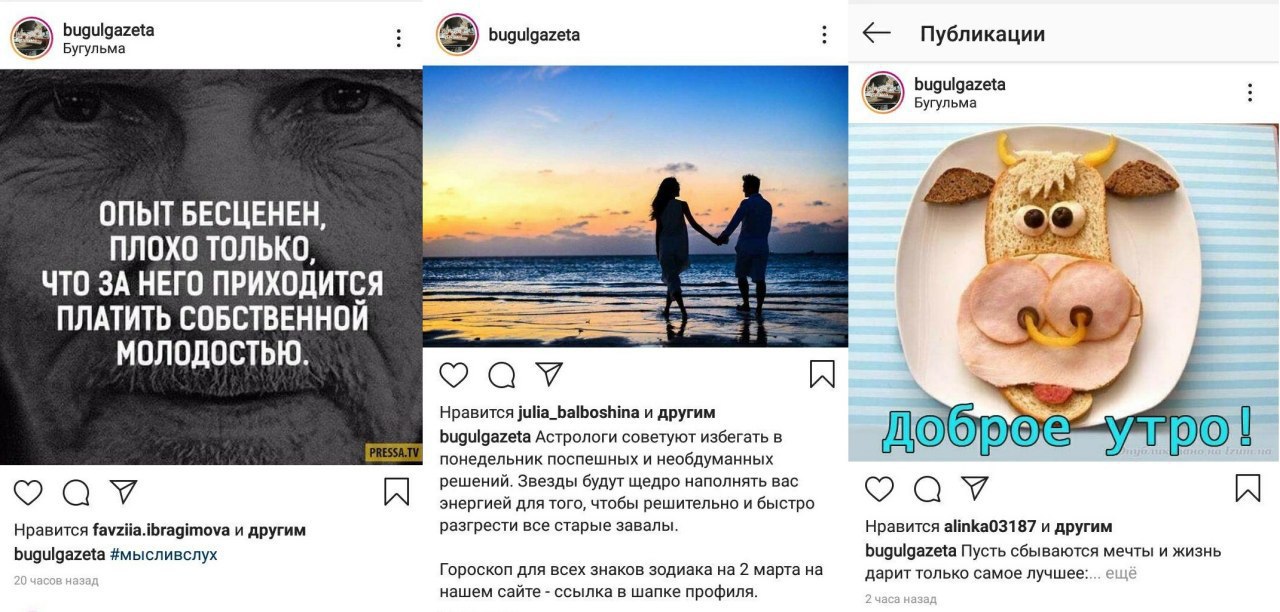Screen dimensions: 1280x612
Task: Open three-dot menu on the cow sandwich post
Action: coord(1249,93)
